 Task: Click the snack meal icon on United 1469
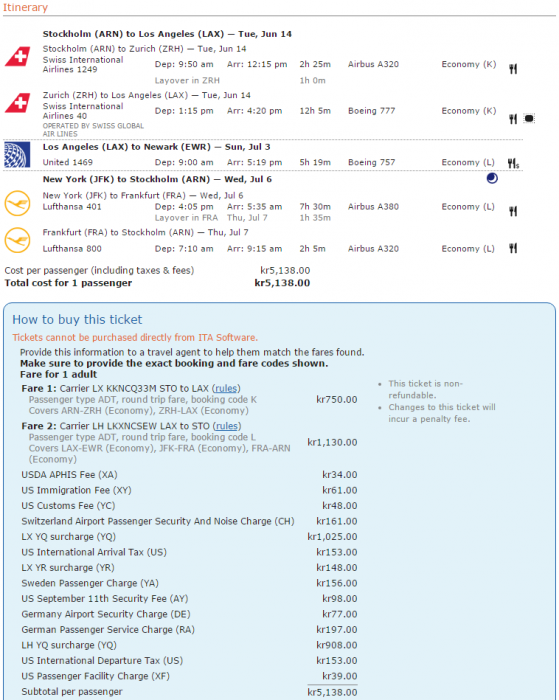pyautogui.click(x=513, y=163)
